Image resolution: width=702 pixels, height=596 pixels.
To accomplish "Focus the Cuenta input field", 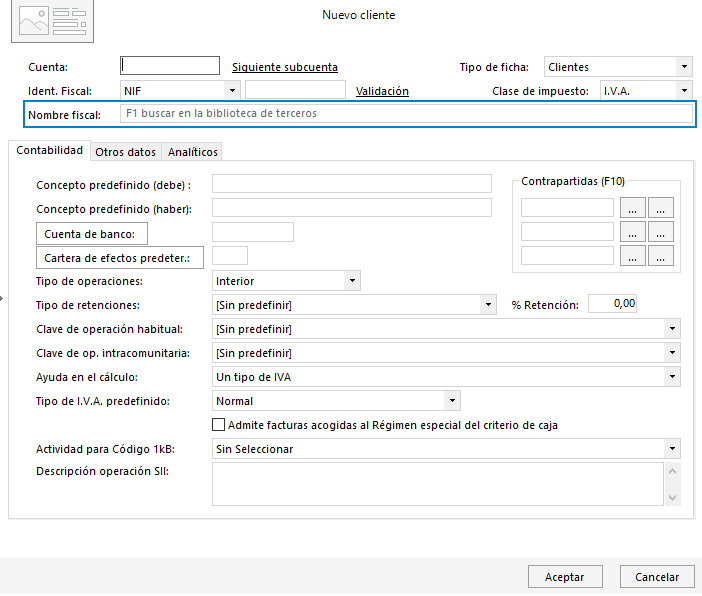I will 170,66.
